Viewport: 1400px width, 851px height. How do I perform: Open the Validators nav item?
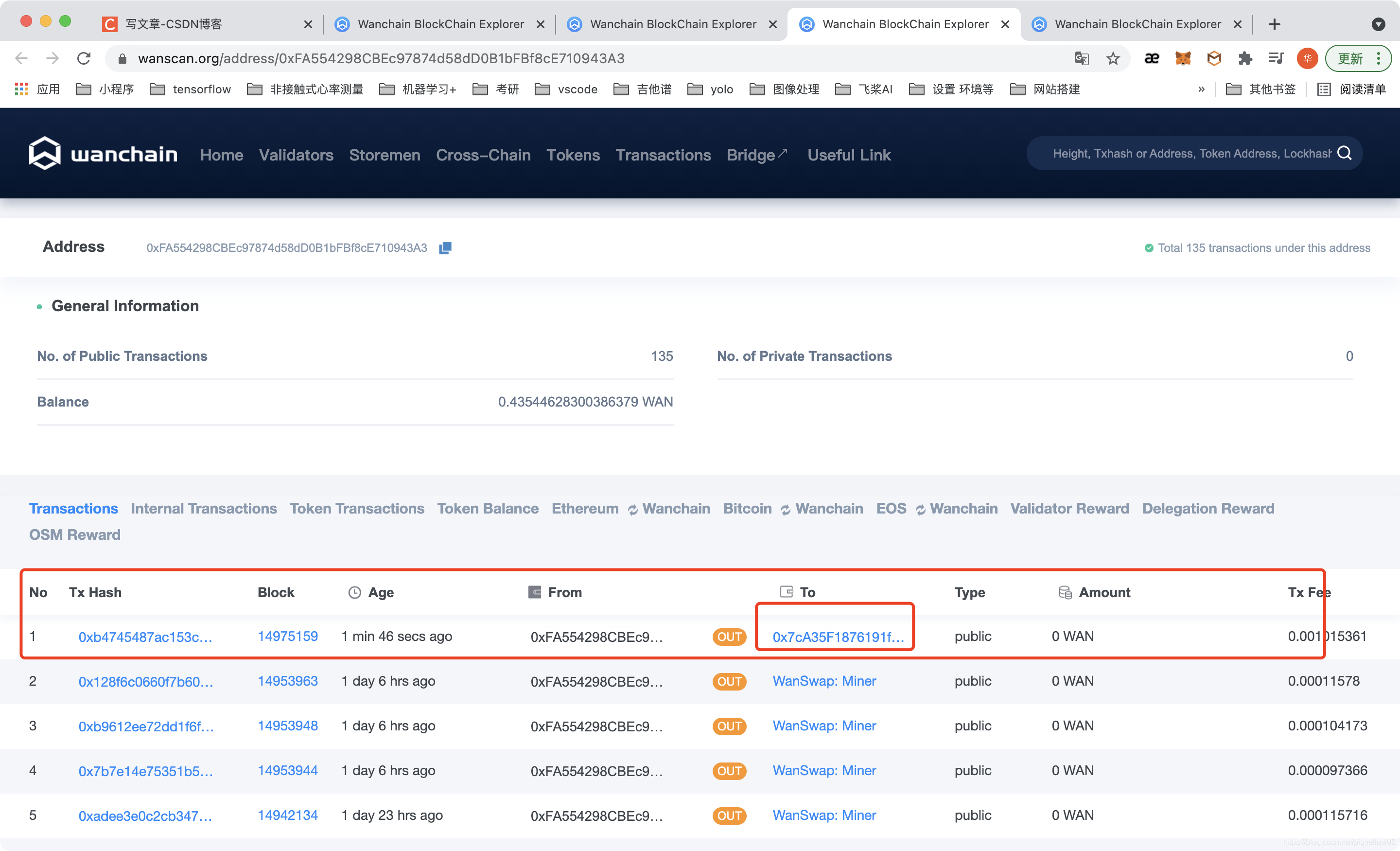pos(296,155)
